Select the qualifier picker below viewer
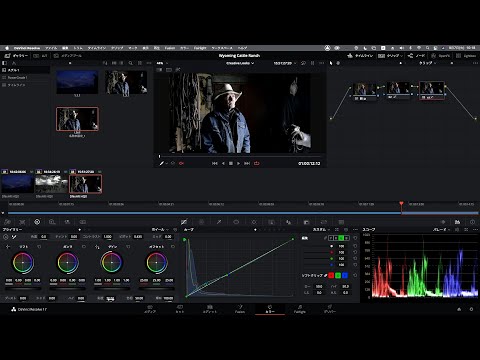This screenshot has height=360, width=480. tap(162, 163)
